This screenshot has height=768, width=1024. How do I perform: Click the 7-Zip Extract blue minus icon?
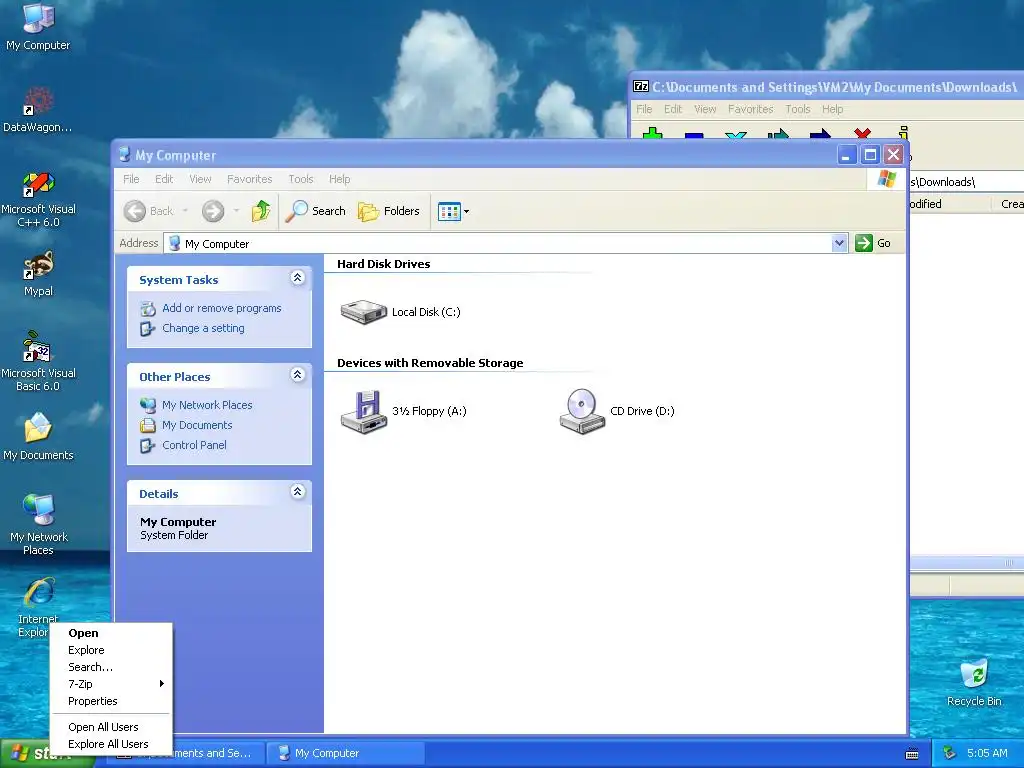click(x=694, y=135)
